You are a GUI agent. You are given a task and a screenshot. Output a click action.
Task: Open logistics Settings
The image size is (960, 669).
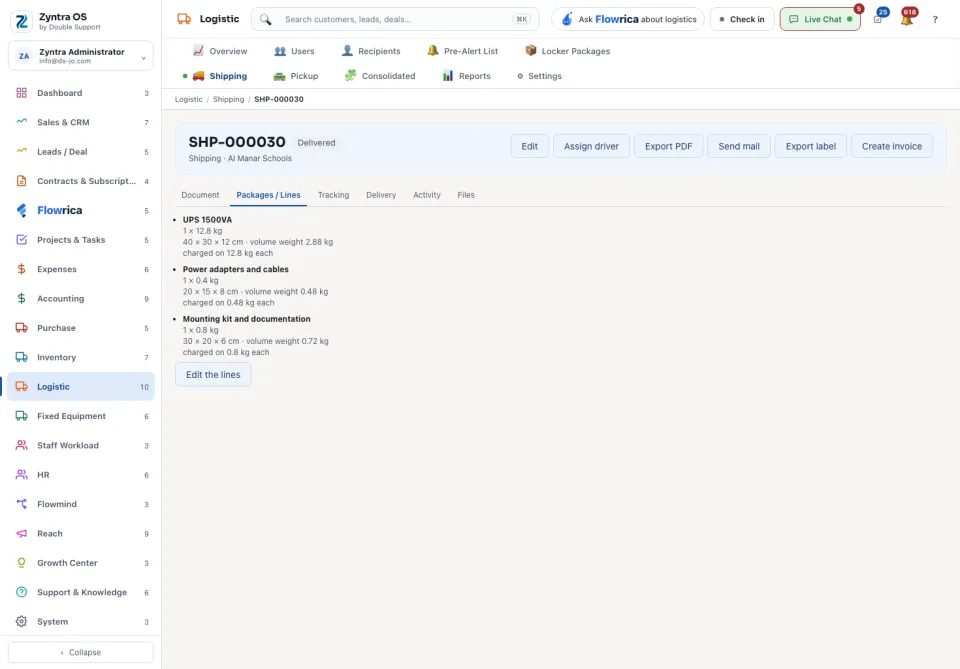[539, 76]
